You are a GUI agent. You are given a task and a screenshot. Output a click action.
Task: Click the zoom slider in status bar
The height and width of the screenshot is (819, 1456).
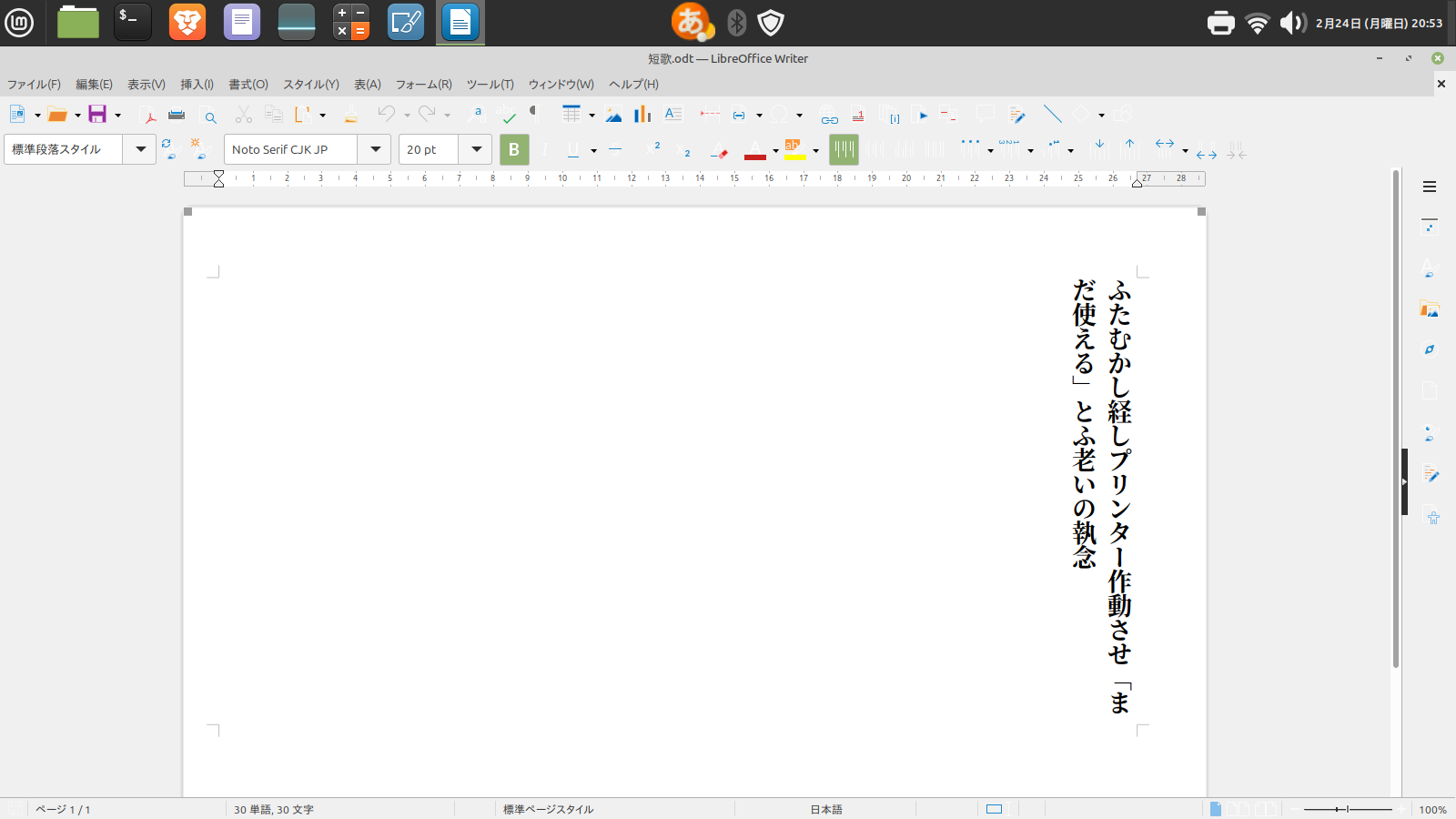pyautogui.click(x=1347, y=809)
